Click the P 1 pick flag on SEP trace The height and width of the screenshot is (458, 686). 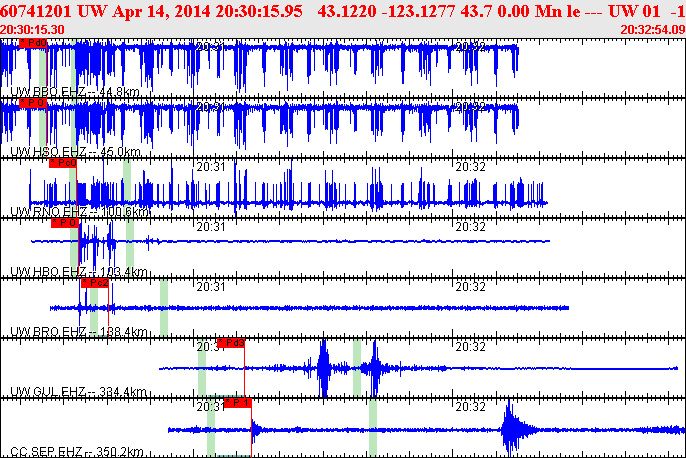tap(237, 403)
